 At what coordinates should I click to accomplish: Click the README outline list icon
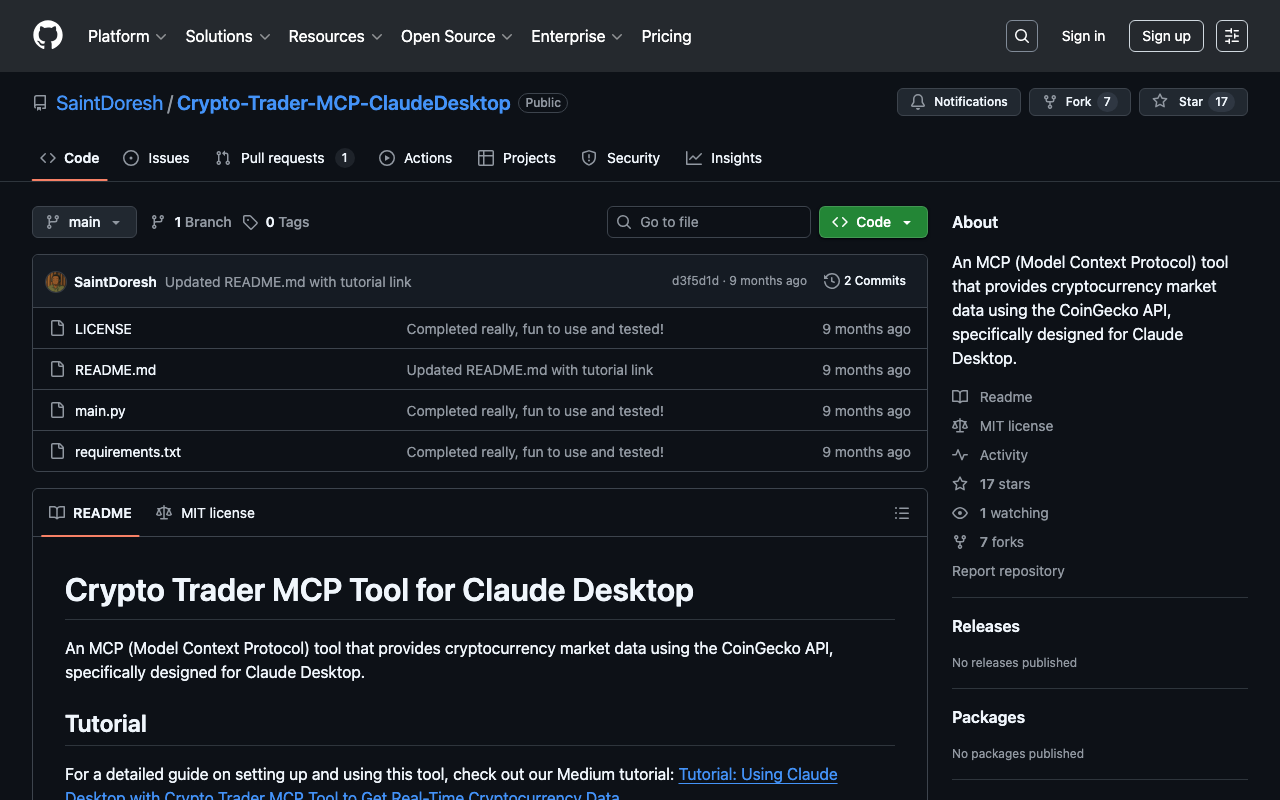[x=901, y=513]
